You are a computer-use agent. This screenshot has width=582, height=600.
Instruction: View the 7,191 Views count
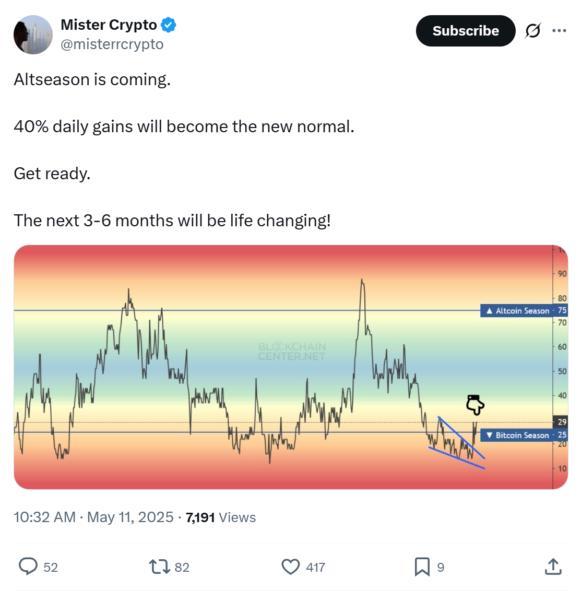221,517
